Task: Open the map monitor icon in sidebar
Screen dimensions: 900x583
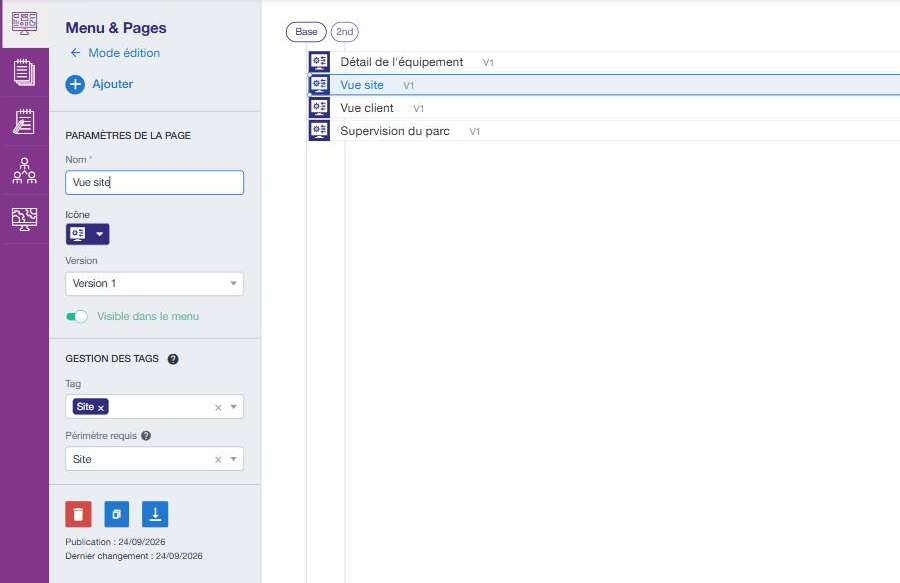Action: point(24,219)
